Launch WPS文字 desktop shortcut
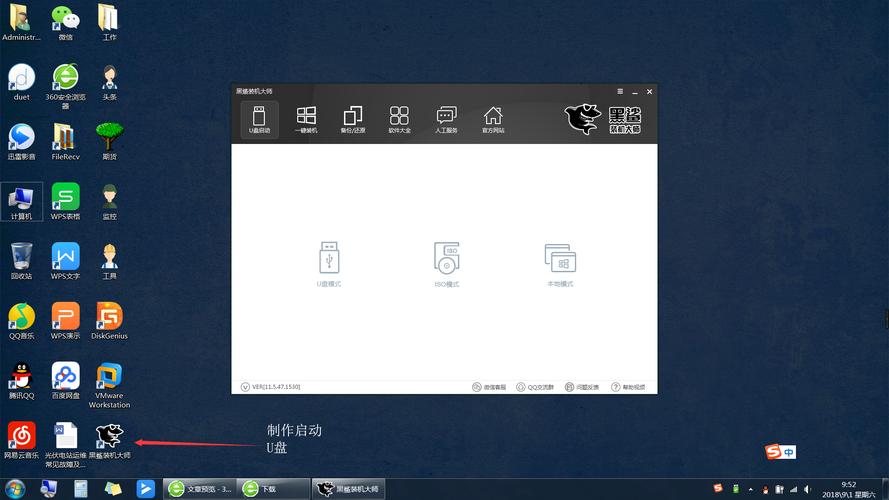 tap(65, 261)
